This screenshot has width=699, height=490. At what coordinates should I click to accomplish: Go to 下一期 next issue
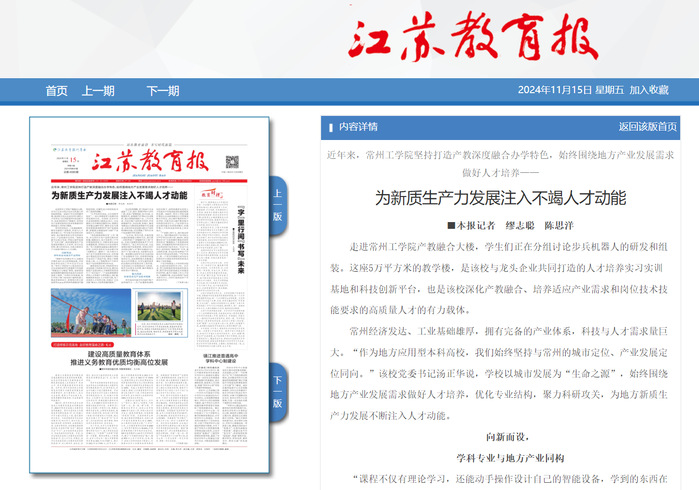click(x=163, y=91)
